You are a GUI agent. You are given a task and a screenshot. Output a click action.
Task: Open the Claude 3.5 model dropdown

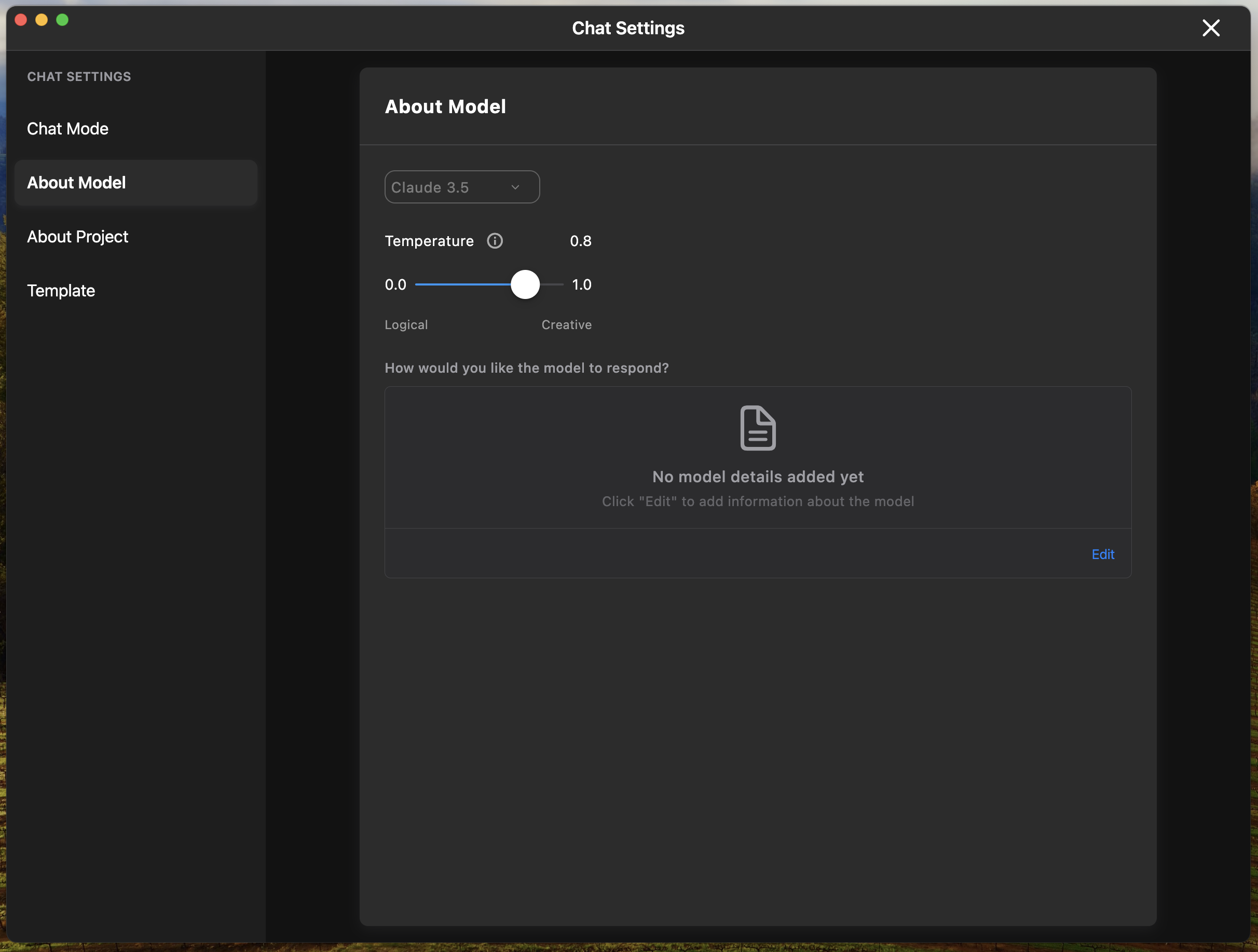[x=462, y=187]
